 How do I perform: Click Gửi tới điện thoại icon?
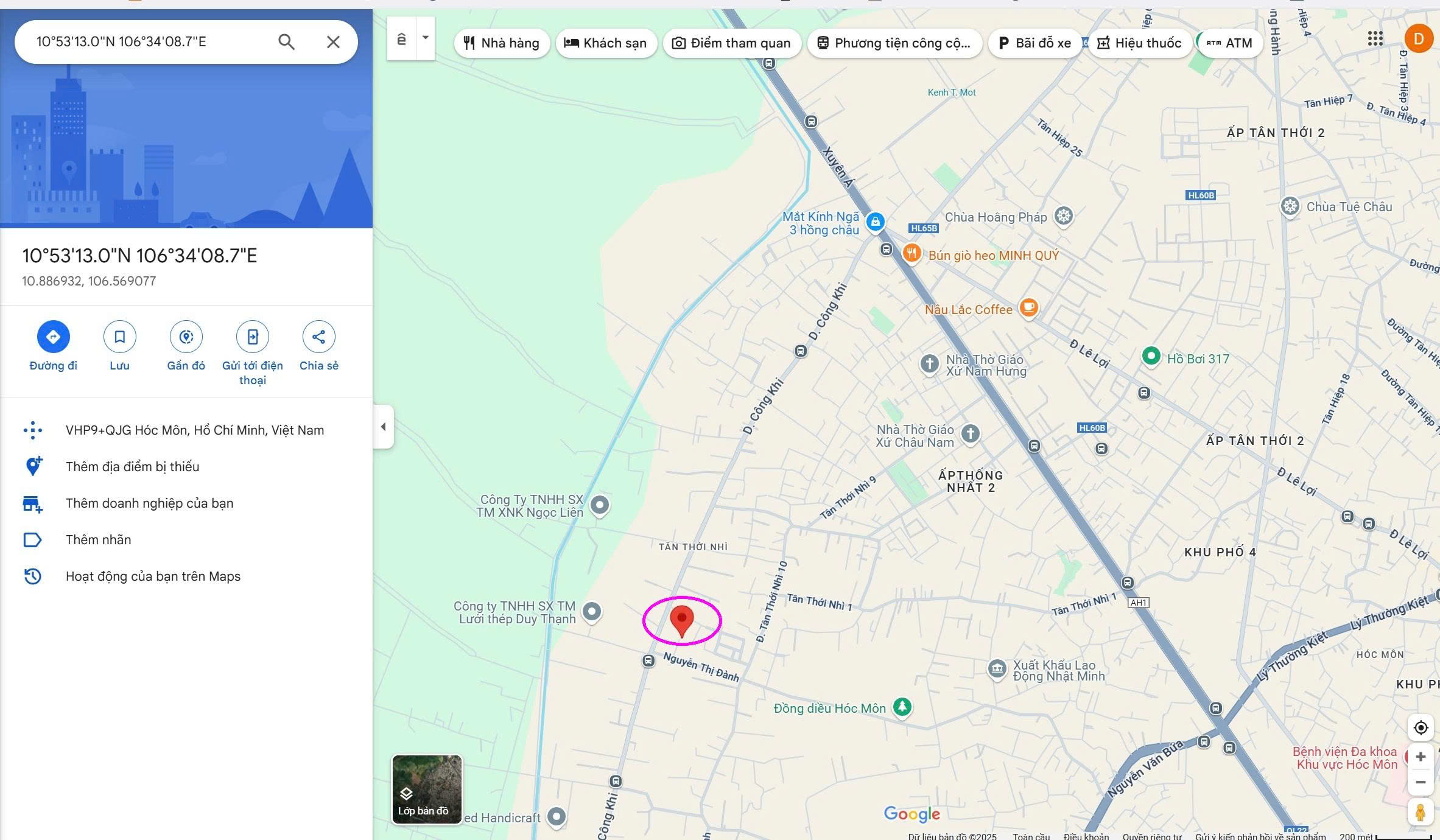click(x=252, y=337)
